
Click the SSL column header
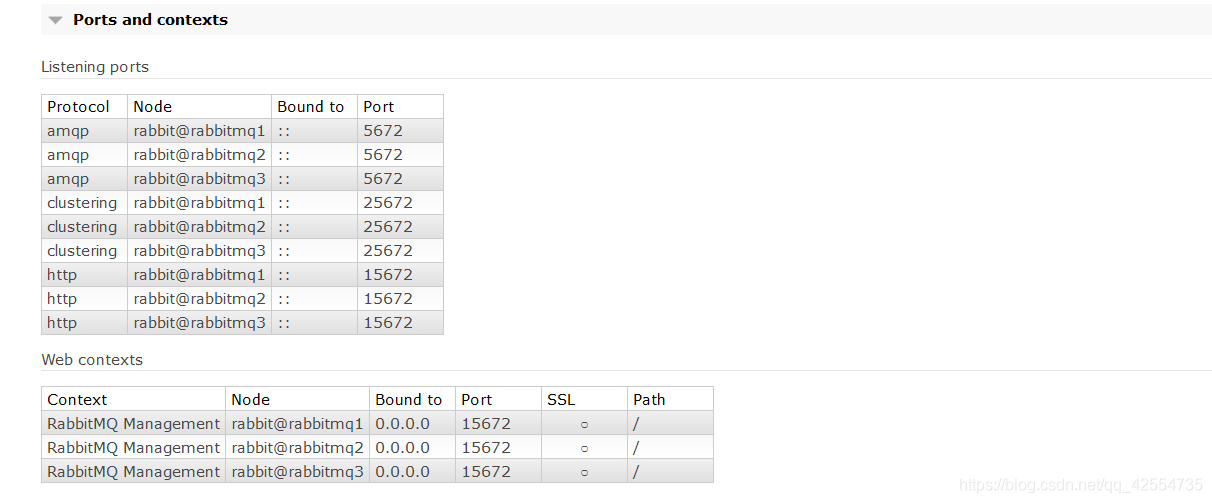[x=561, y=400]
